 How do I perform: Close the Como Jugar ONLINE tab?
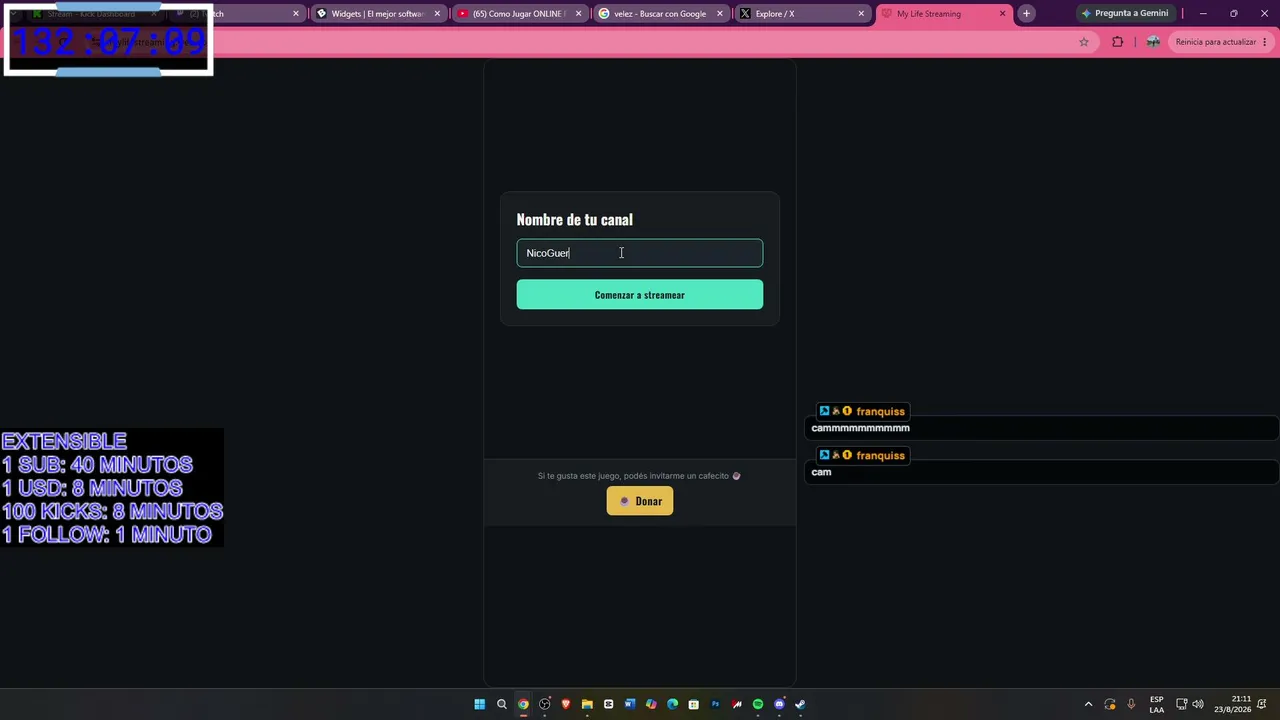point(578,14)
